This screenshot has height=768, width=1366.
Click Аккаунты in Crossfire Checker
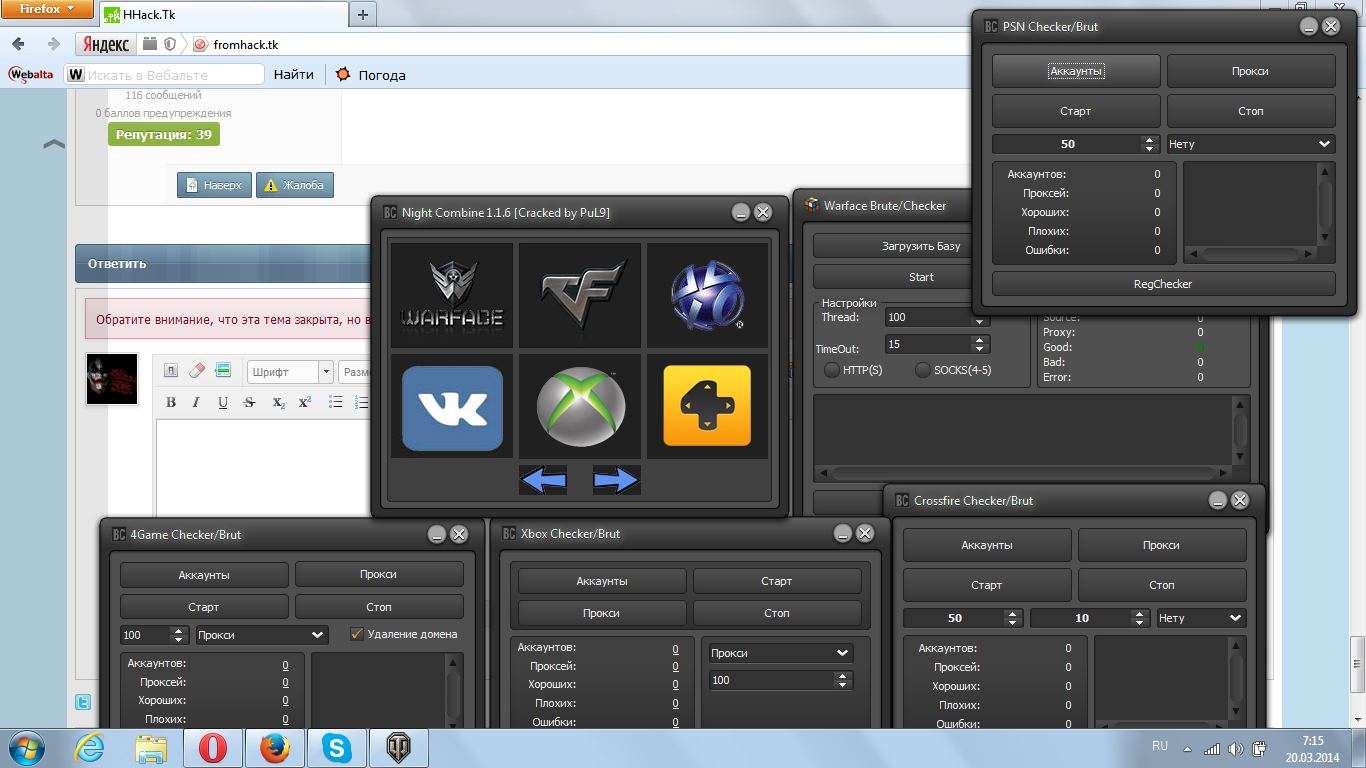[x=987, y=545]
